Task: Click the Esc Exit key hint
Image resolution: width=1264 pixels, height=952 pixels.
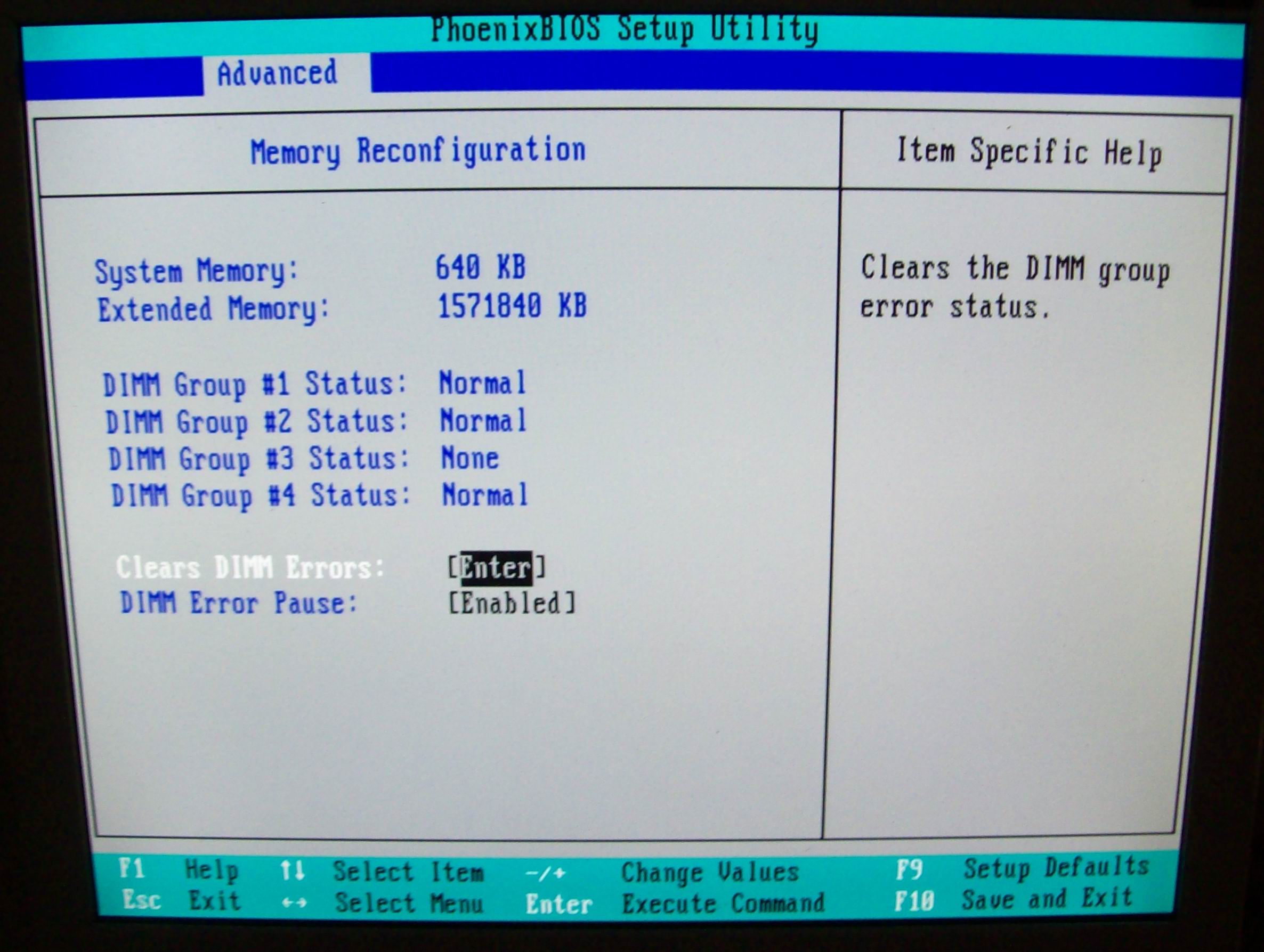Action: [x=181, y=900]
